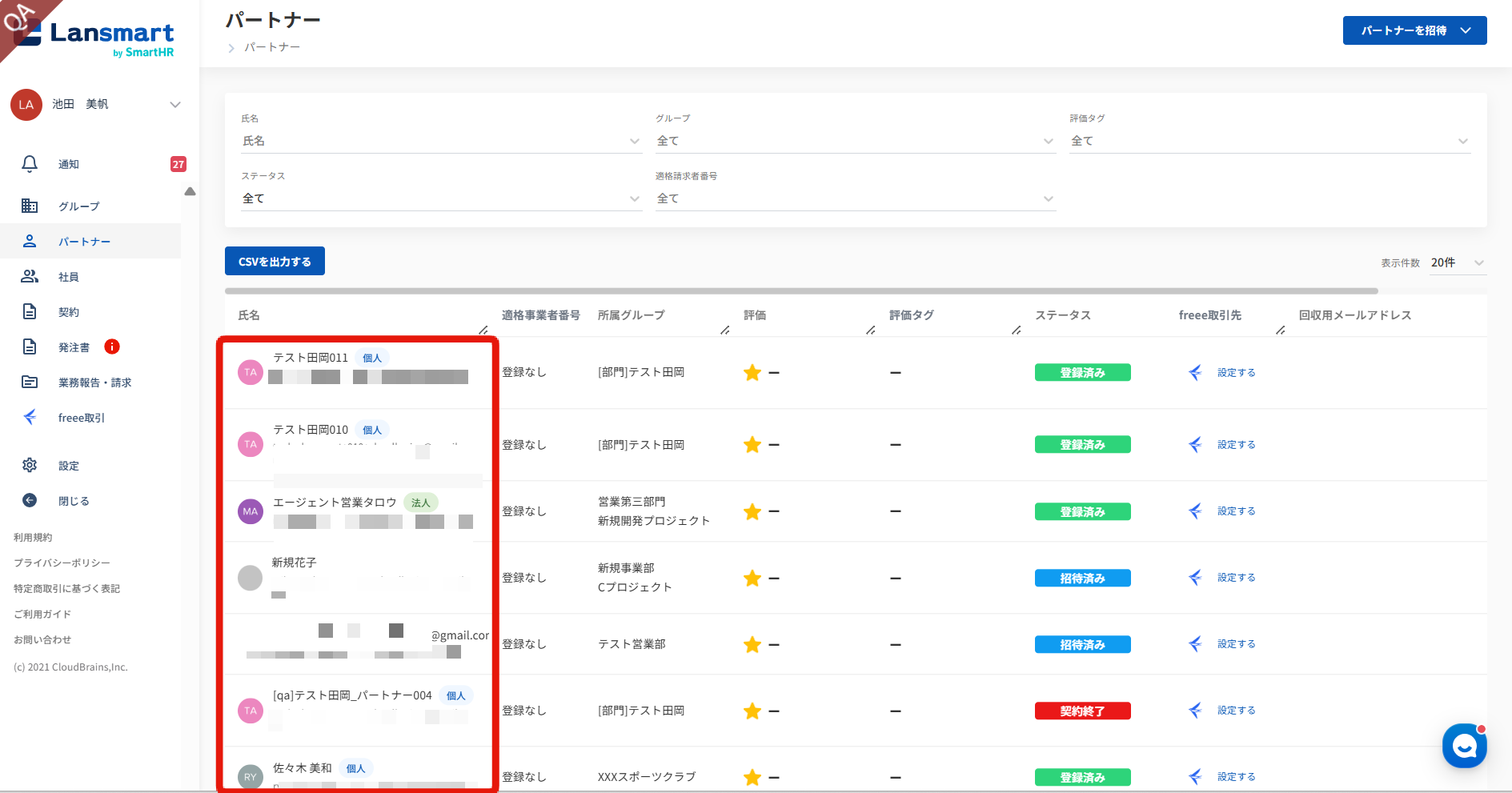
Task: Expand the 池田 美帆 user menu
Action: pyautogui.click(x=175, y=105)
